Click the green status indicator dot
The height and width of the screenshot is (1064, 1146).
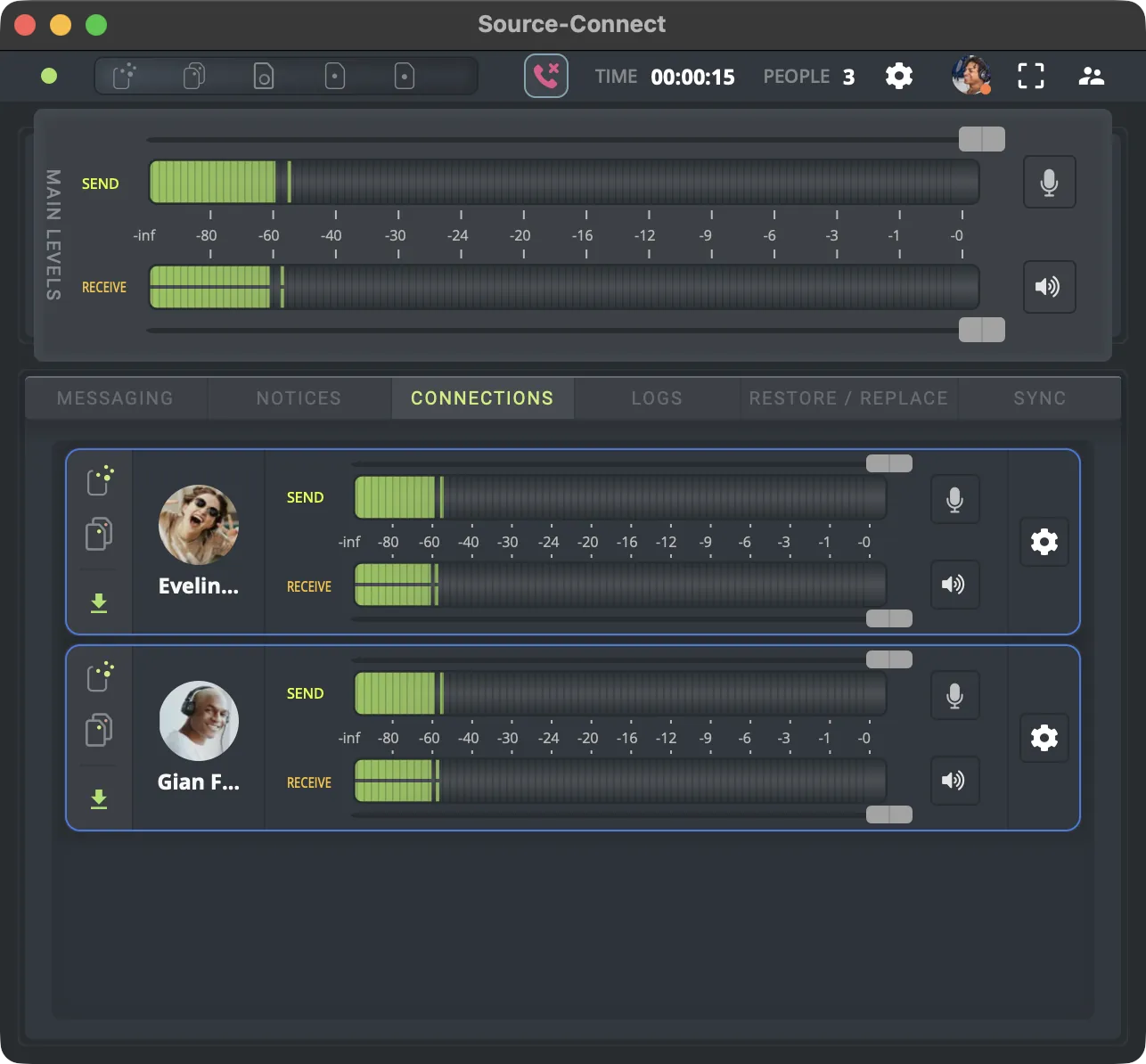click(49, 76)
